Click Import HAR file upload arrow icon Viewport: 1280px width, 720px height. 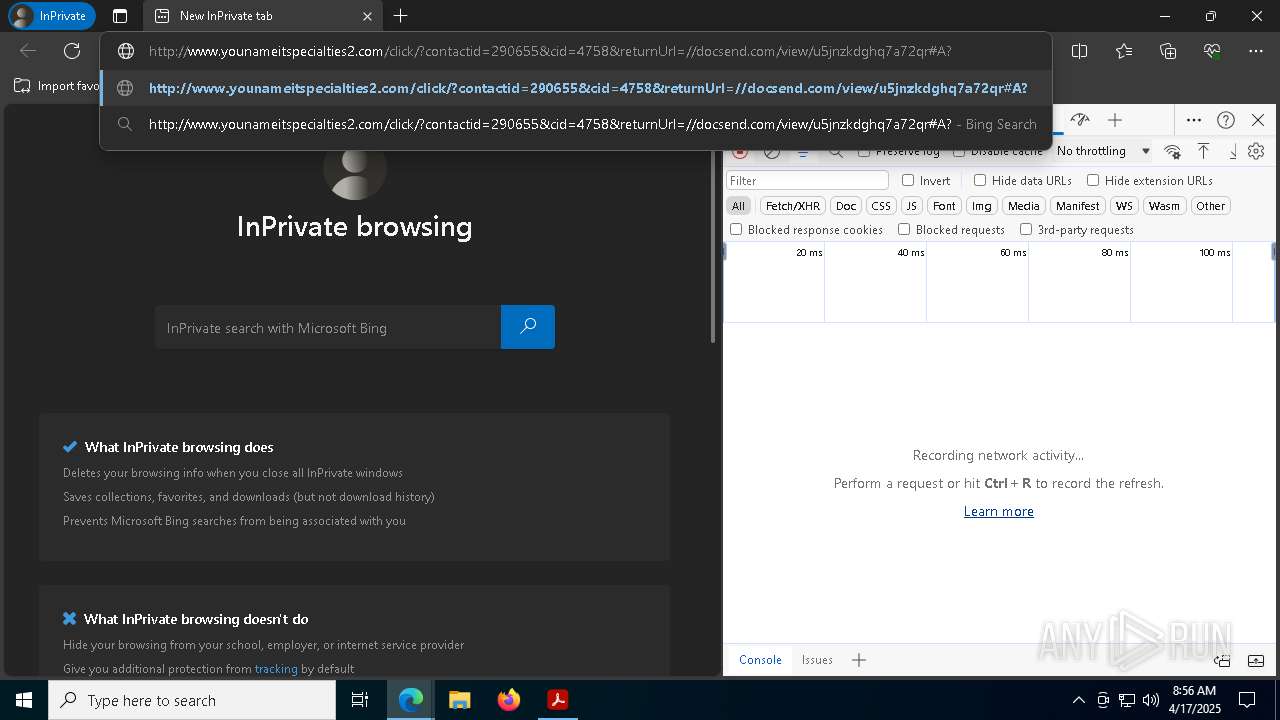coord(1204,151)
